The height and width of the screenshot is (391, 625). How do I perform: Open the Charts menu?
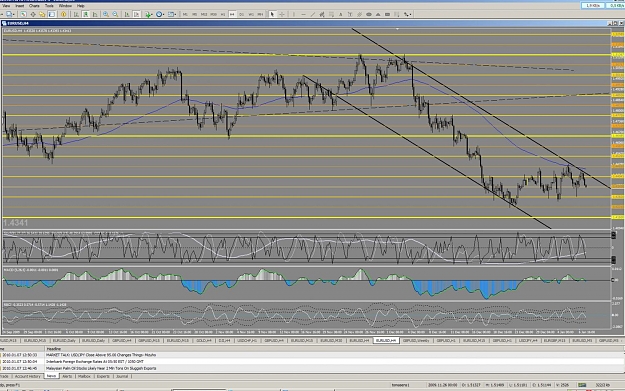tap(34, 6)
